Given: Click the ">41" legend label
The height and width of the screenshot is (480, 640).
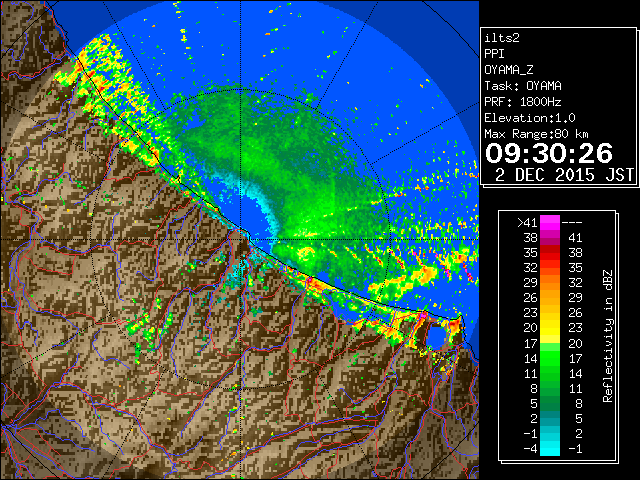Looking at the screenshot, I should coord(527,222).
